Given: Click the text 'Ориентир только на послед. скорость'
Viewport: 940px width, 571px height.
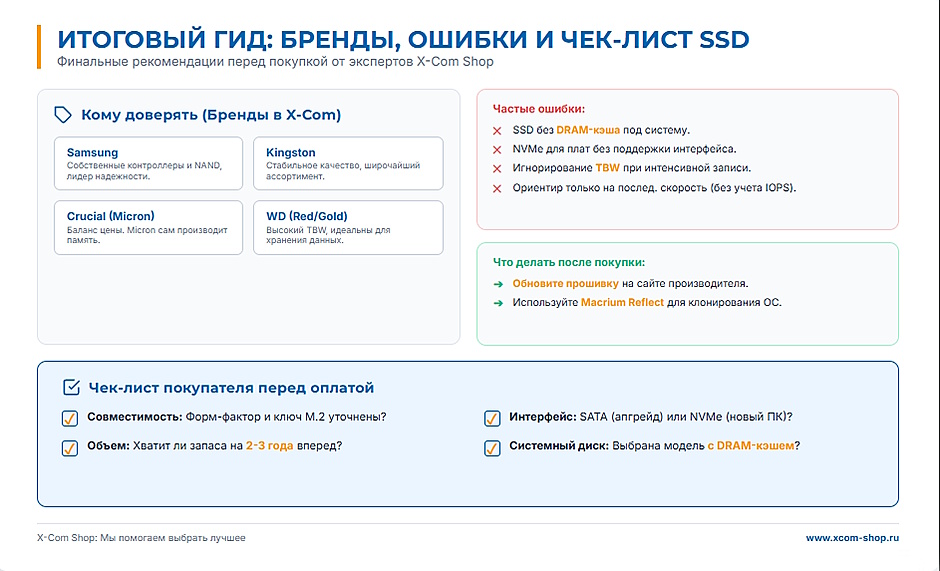Looking at the screenshot, I should (x=610, y=188).
